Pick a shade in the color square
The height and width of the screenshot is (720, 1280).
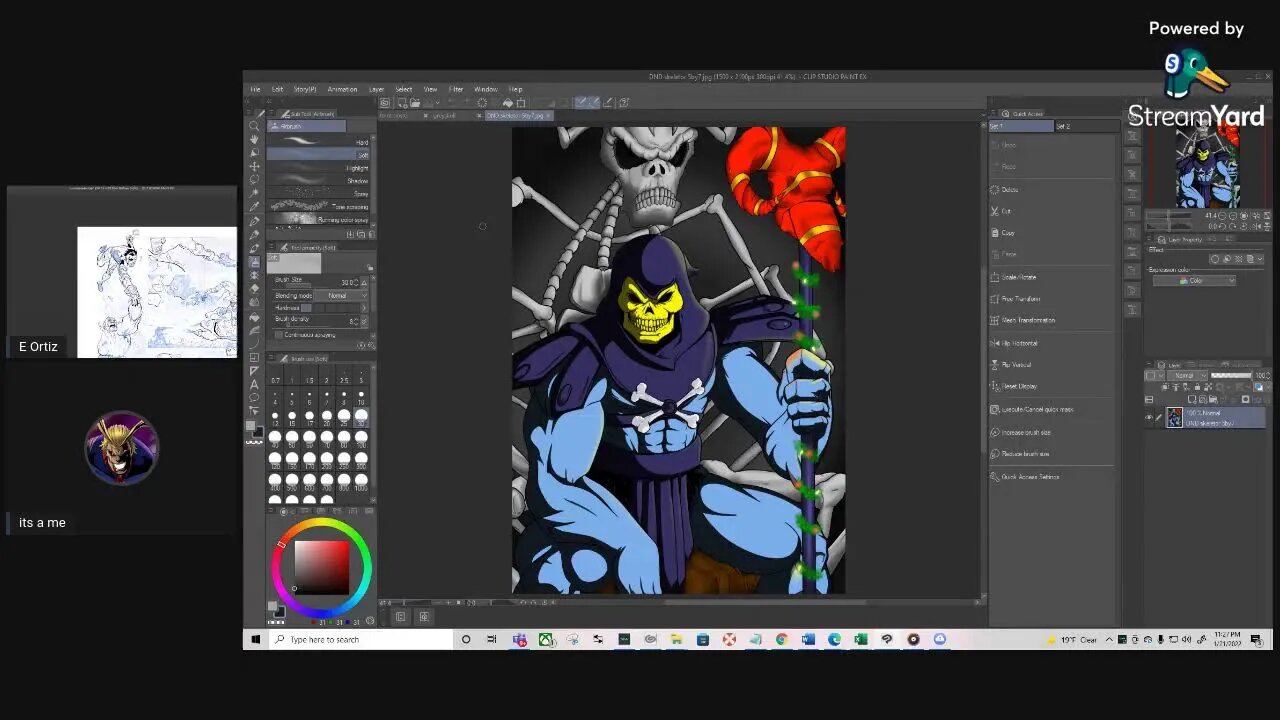tap(322, 567)
